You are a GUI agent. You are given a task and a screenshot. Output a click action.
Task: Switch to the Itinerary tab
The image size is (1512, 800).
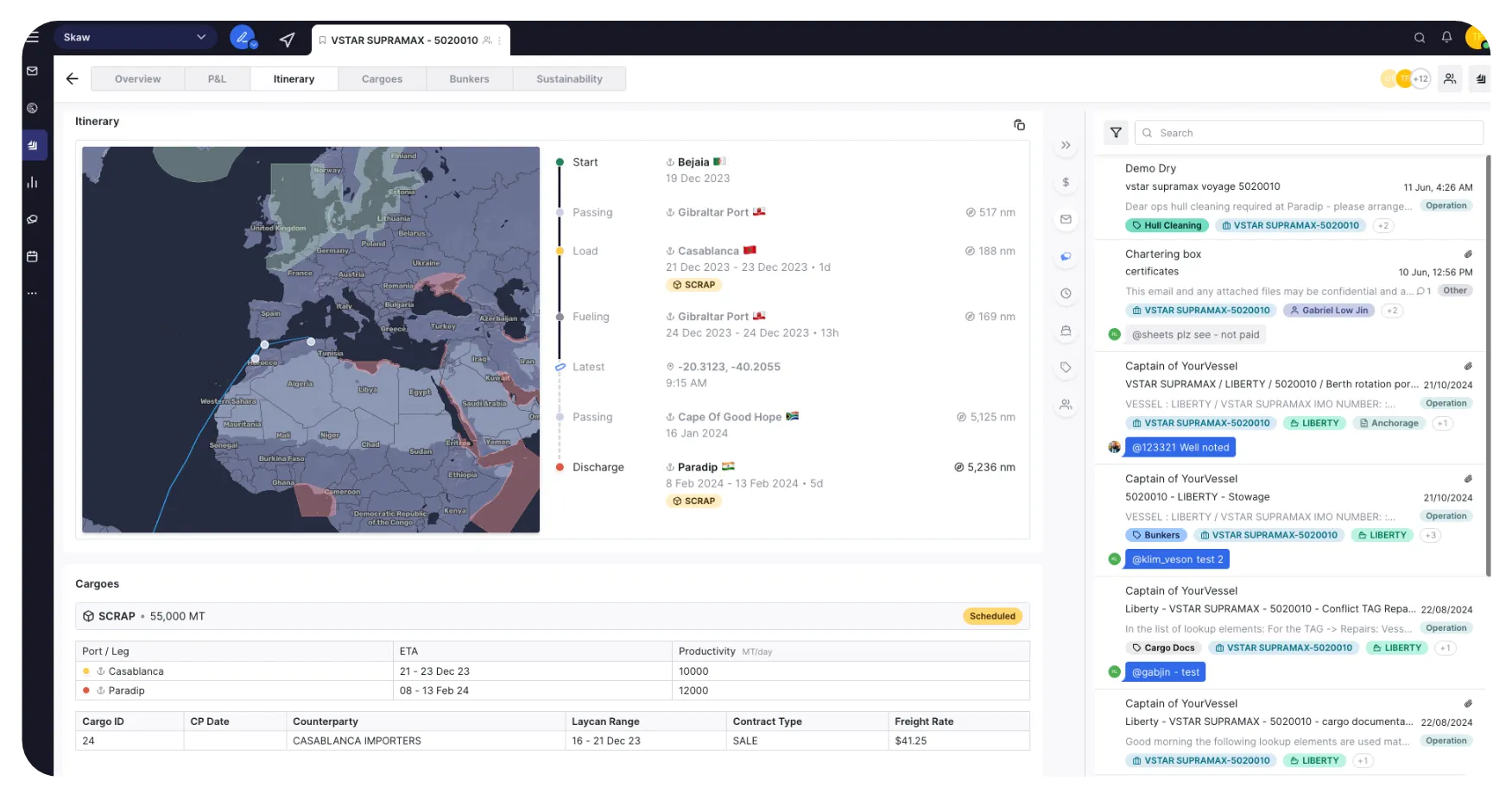pos(294,79)
